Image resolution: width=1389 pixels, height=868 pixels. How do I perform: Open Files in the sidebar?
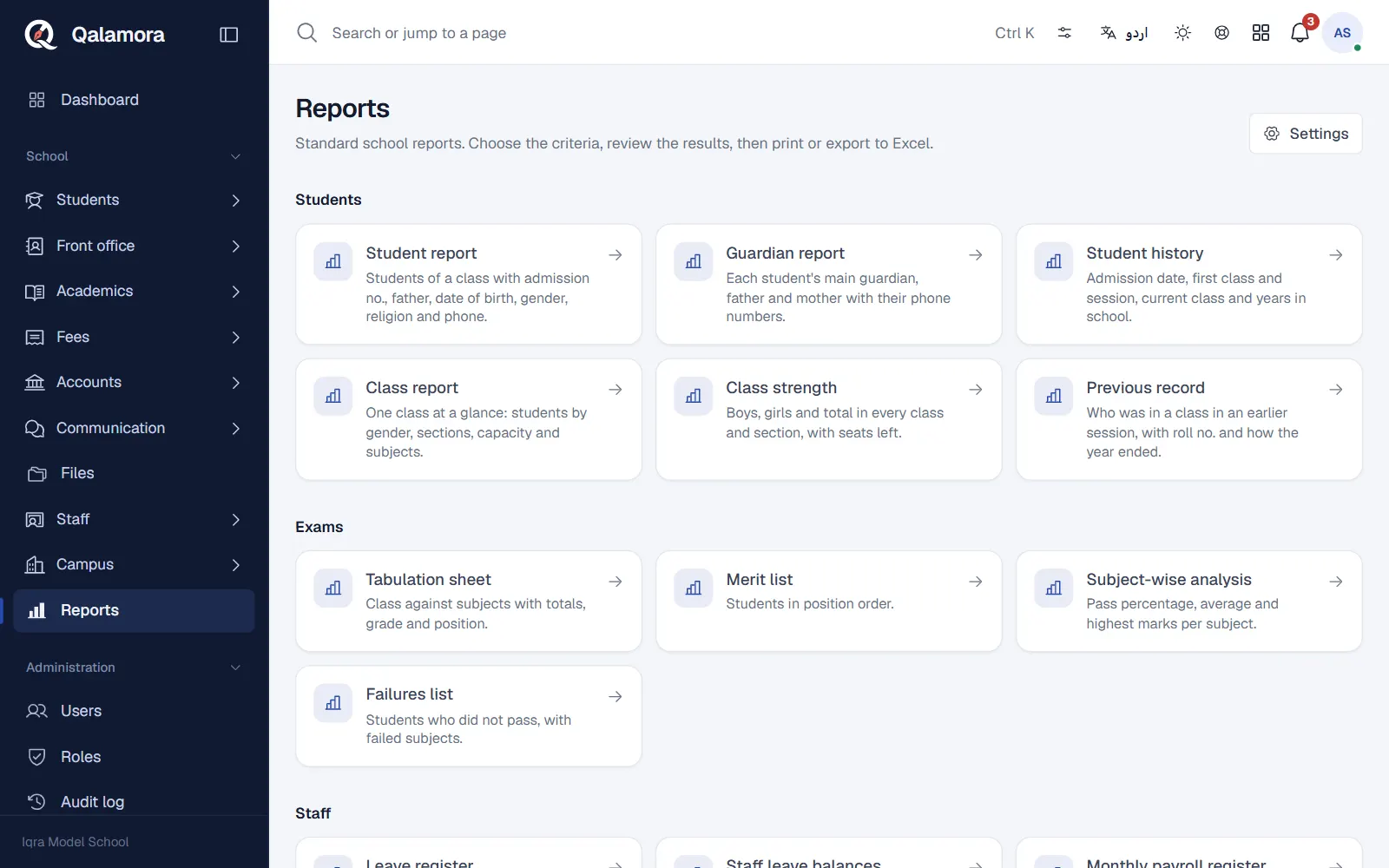(135, 474)
